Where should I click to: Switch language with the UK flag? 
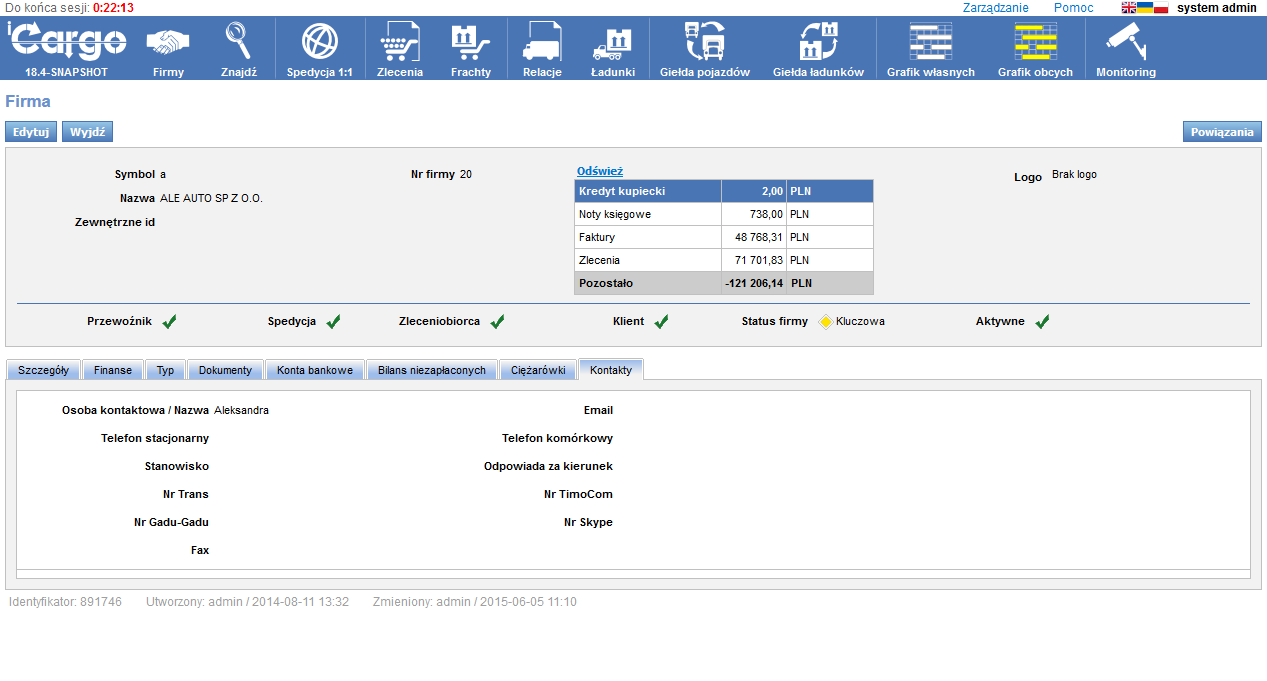tap(1128, 8)
